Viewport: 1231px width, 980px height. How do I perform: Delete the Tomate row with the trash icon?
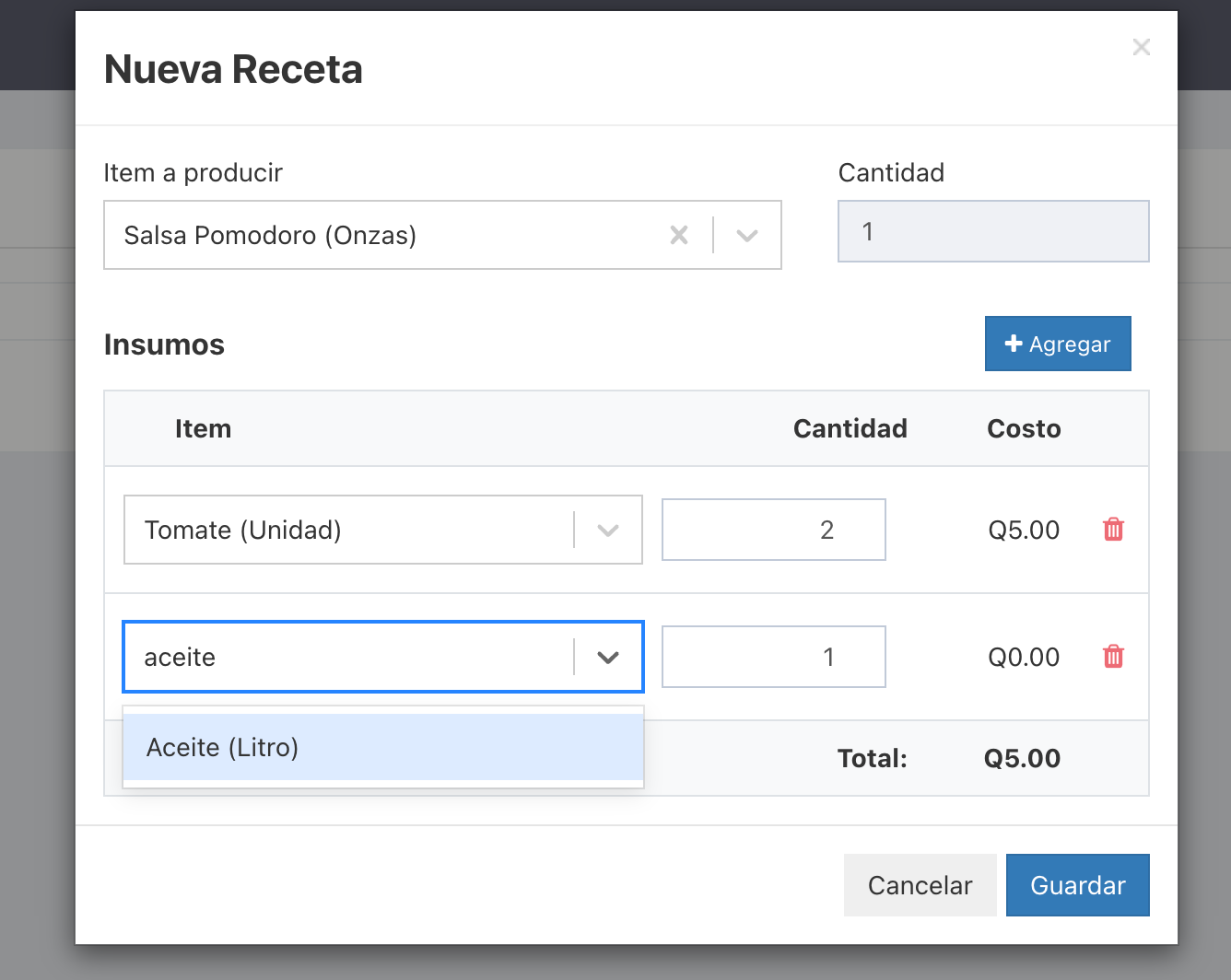tap(1113, 530)
